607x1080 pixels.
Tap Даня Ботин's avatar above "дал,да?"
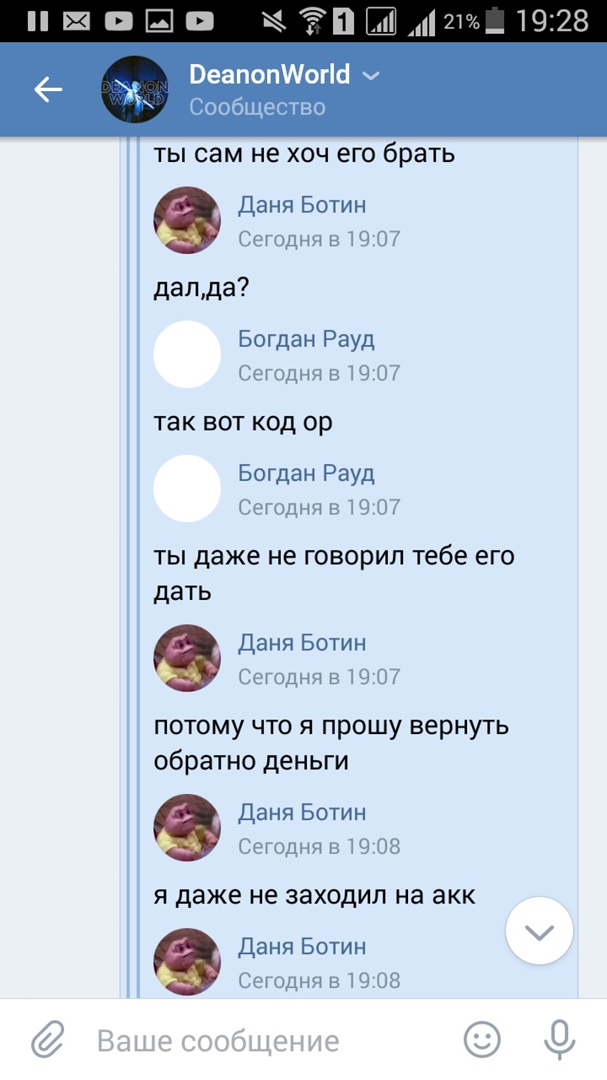(x=187, y=220)
